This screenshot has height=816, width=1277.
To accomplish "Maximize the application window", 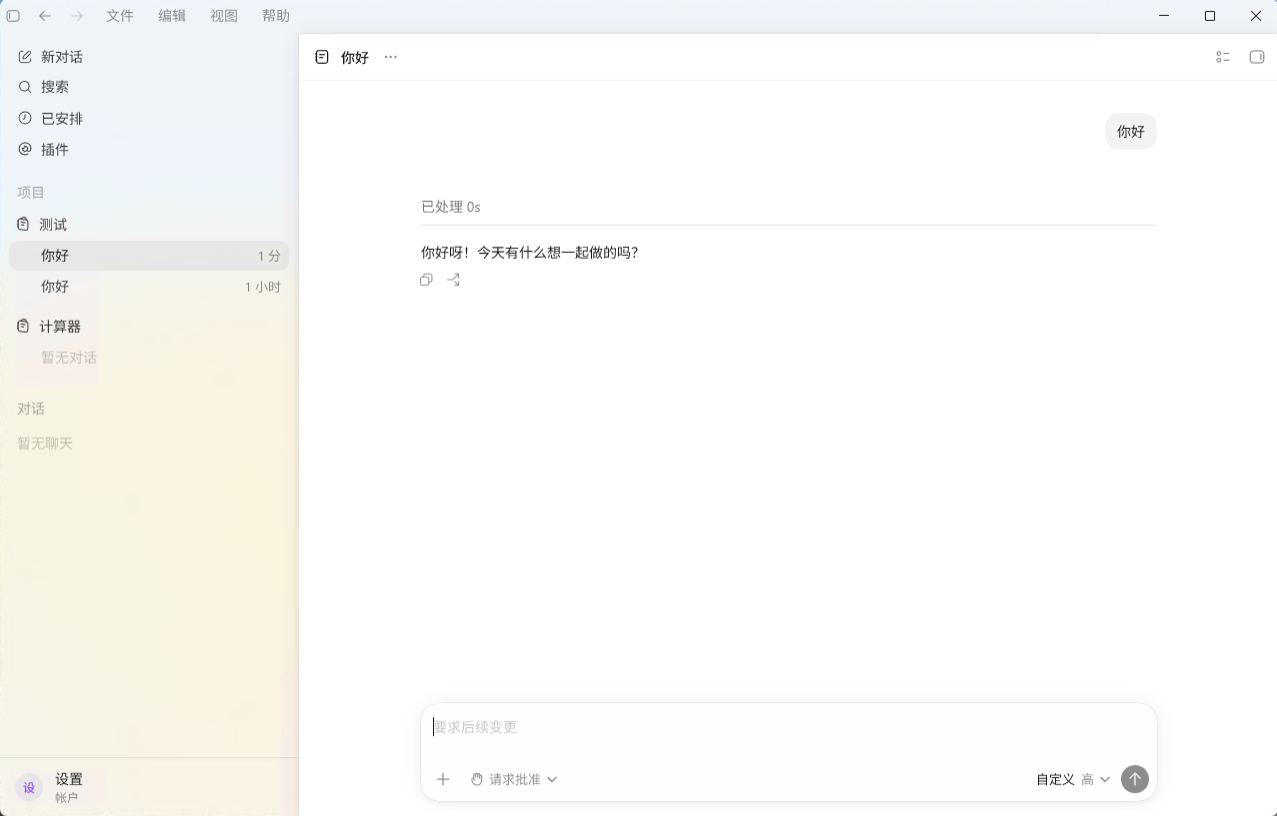I will [x=1210, y=16].
